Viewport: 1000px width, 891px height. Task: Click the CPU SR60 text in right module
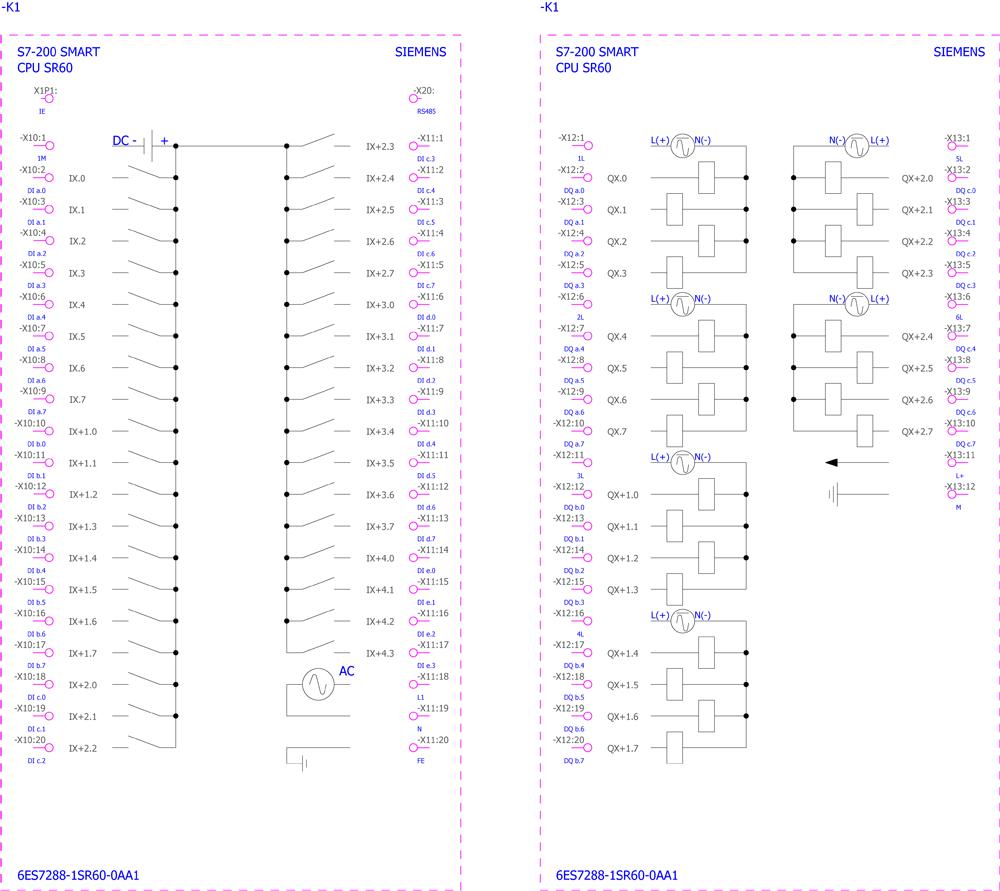[x=583, y=68]
